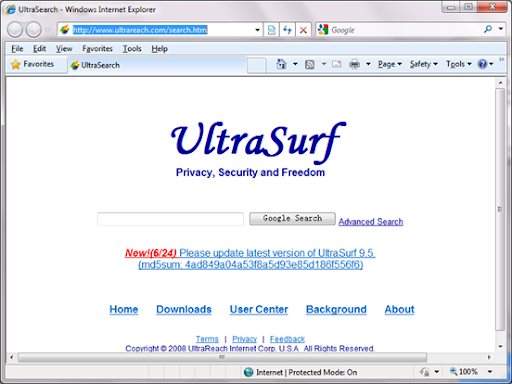Image resolution: width=512 pixels, height=384 pixels.
Task: Open search provider dropdown arrow
Action: pyautogui.click(x=501, y=29)
